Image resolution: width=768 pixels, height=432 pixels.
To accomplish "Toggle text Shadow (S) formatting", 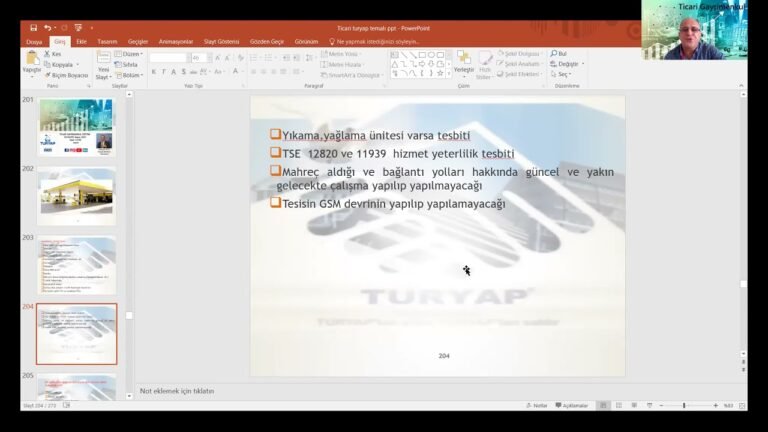I will tap(184, 72).
